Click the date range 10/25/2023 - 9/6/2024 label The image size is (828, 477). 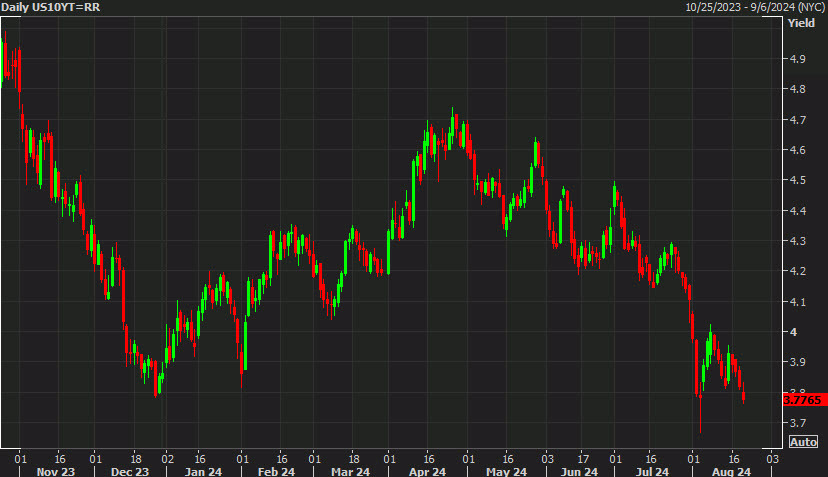755,7
